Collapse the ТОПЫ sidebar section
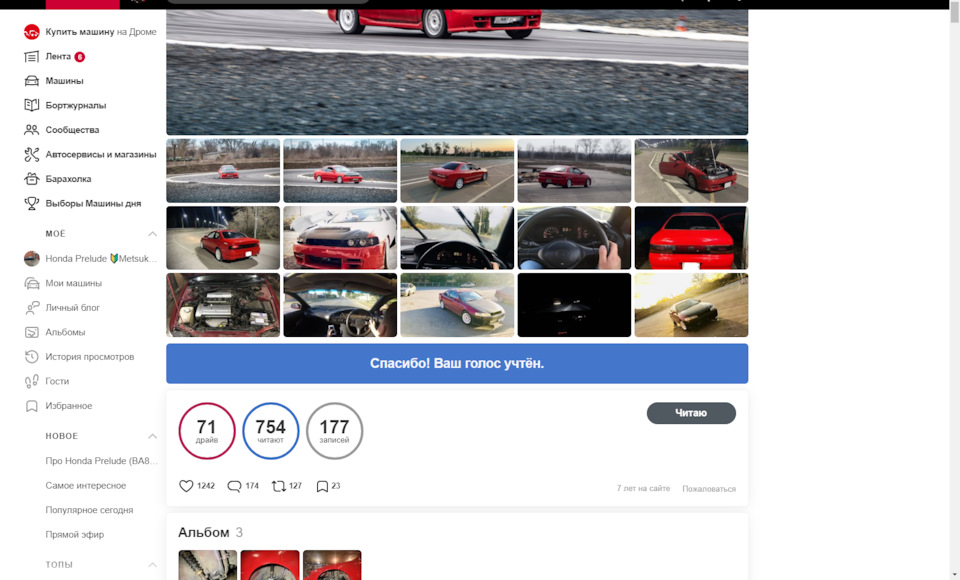 153,565
